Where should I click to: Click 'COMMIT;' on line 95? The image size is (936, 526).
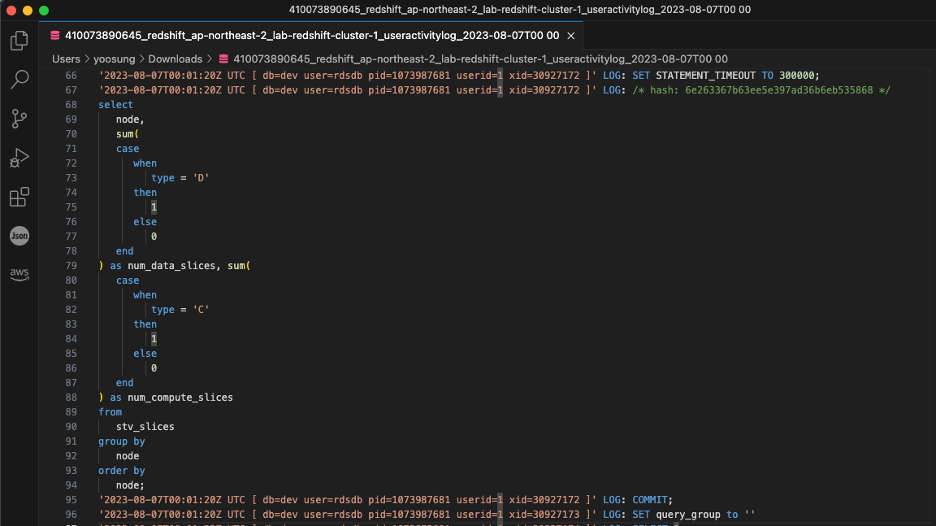click(652, 500)
